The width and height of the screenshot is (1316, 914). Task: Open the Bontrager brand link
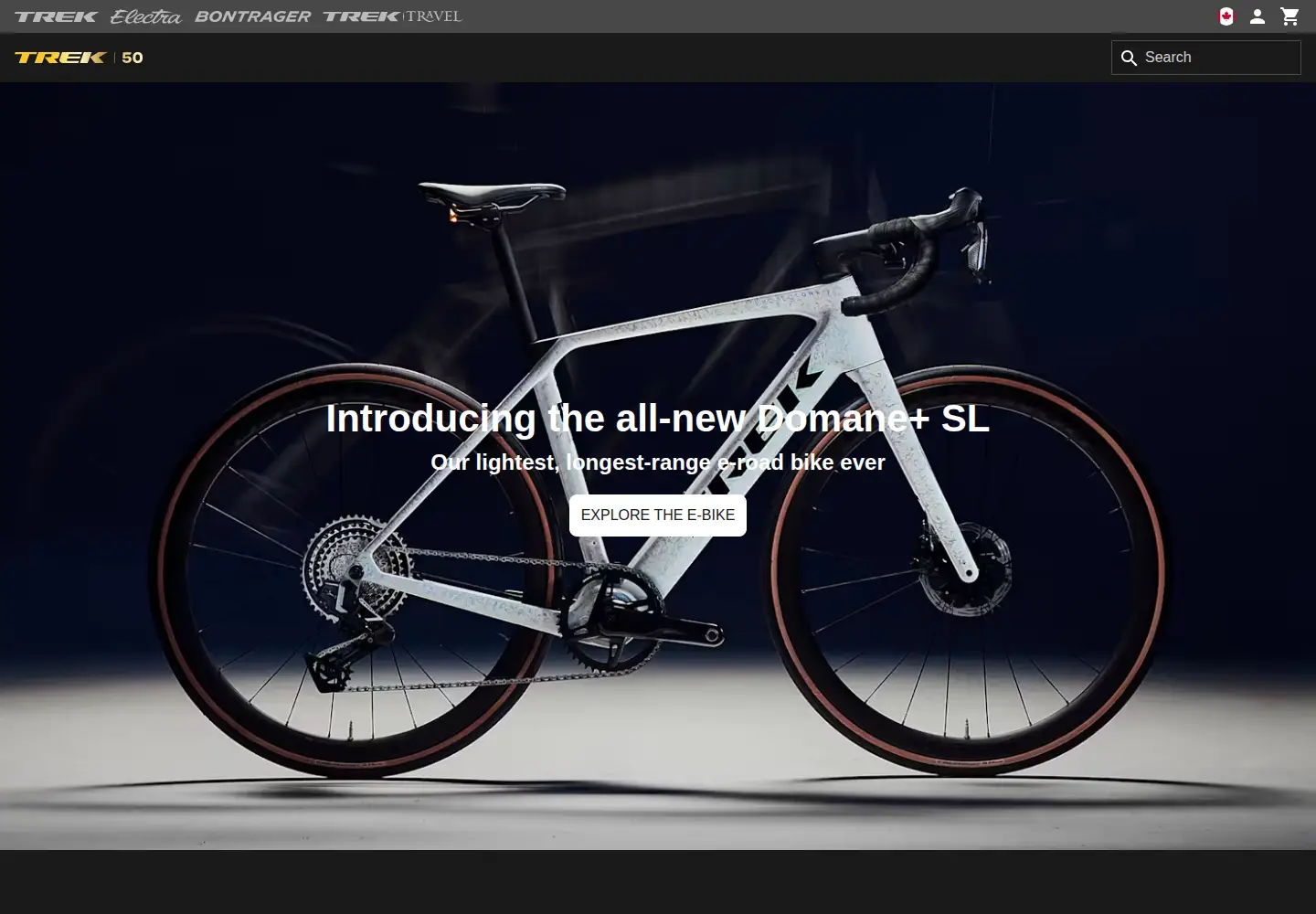pos(252,16)
